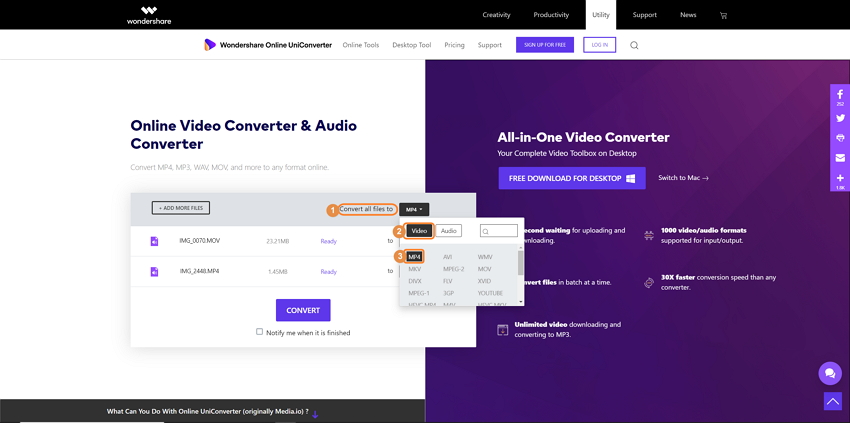The image size is (850, 423).
Task: Click the format list scrollbar
Action: [x=520, y=263]
